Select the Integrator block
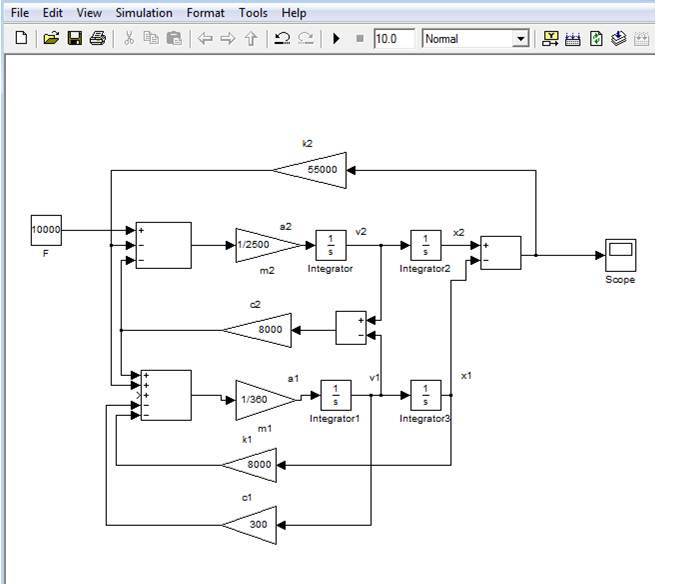 click(331, 245)
